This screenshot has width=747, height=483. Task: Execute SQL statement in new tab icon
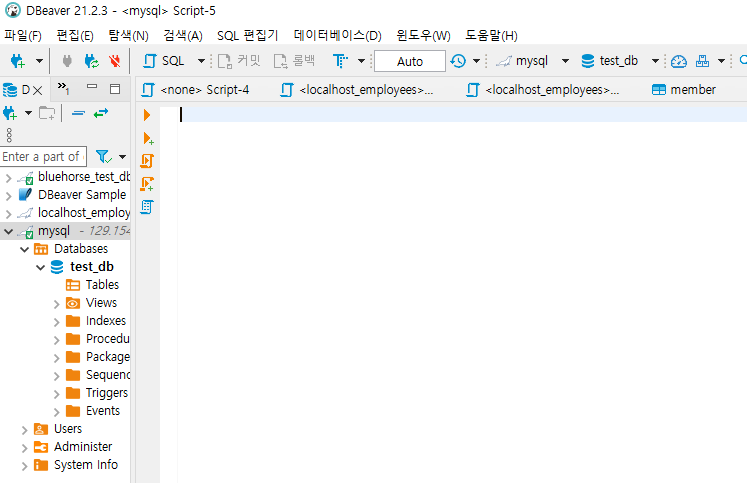coord(148,138)
